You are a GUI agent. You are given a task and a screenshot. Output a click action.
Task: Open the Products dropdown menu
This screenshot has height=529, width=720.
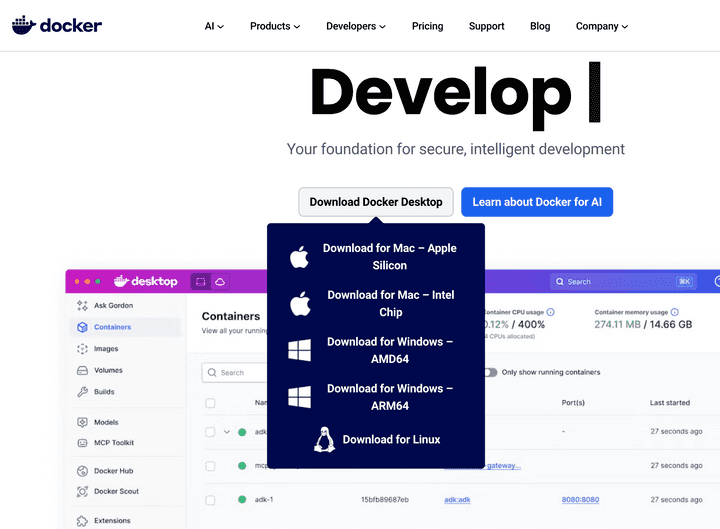pyautogui.click(x=275, y=26)
